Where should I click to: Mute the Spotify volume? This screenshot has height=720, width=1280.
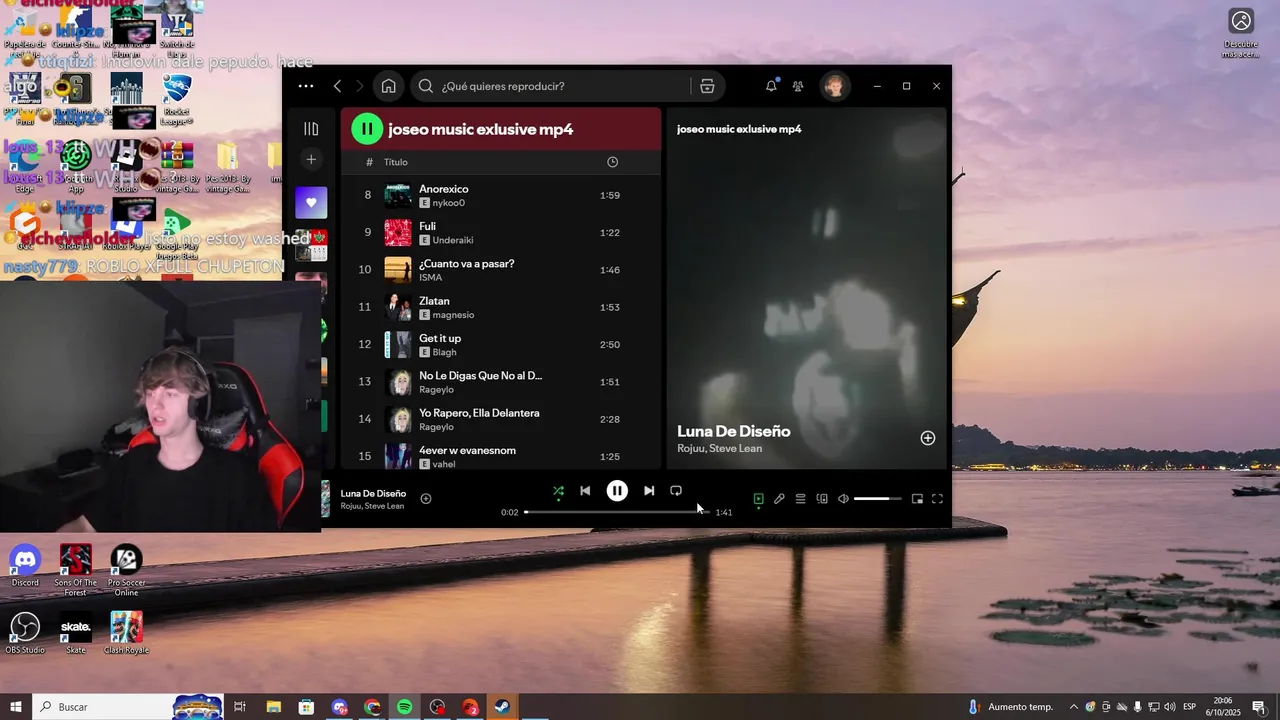coord(843,499)
